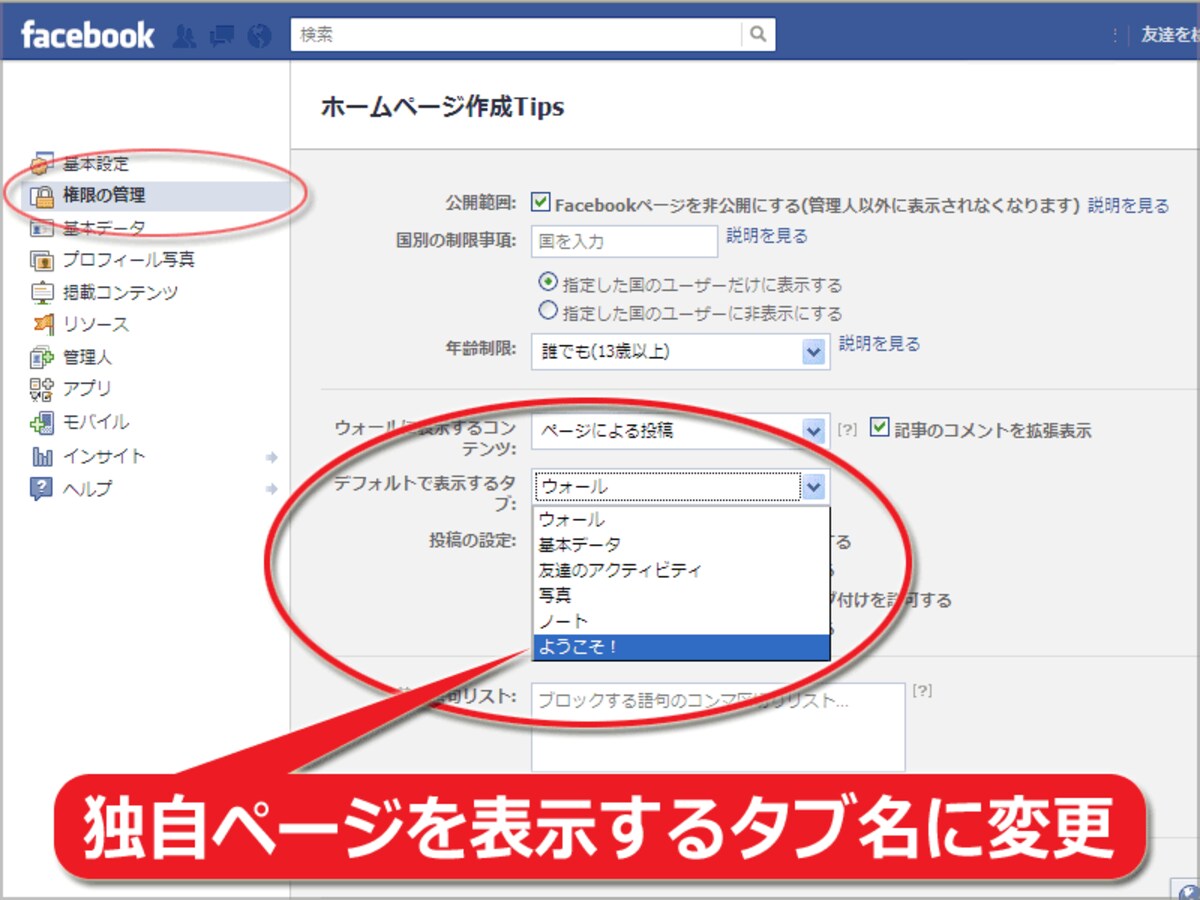Screen dimensions: 1200x900
Task: Click the アプリ sidebar icon
Action: click(41, 389)
